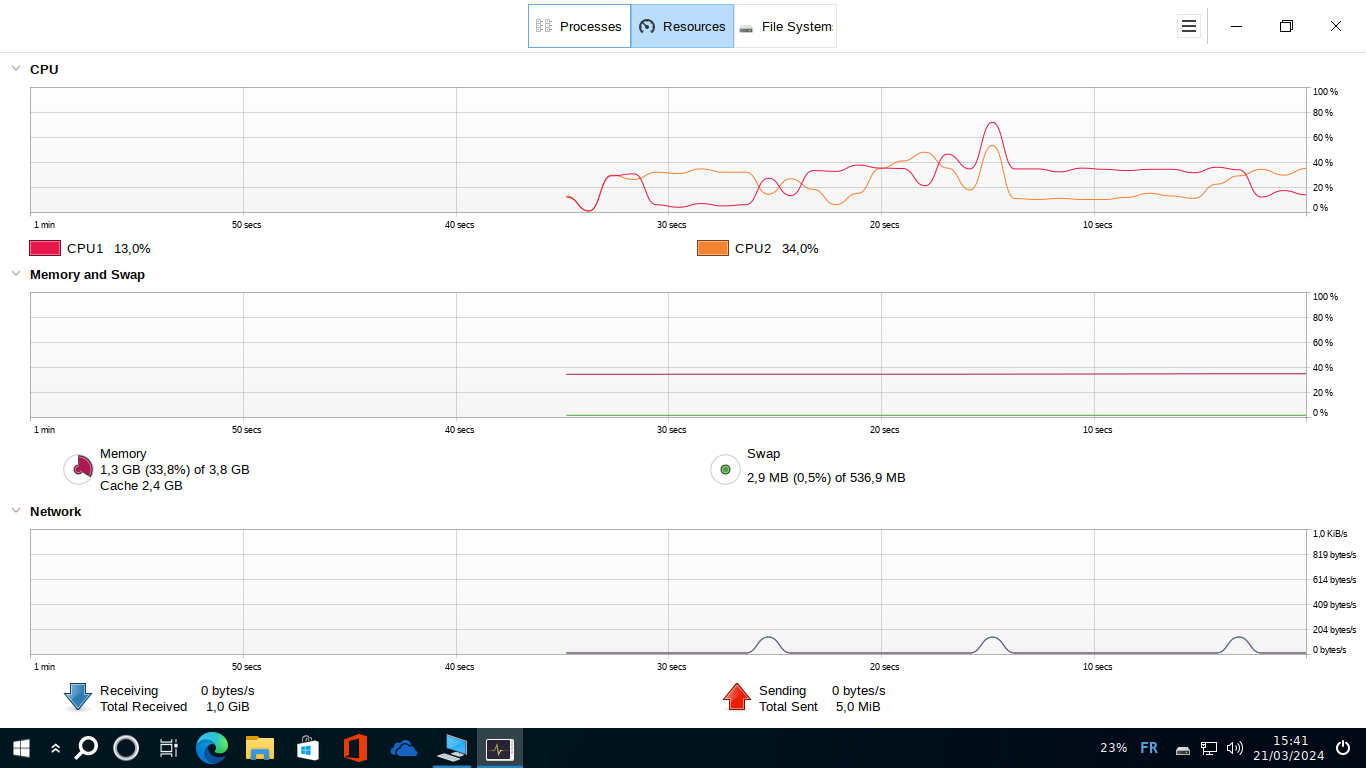This screenshot has width=1366, height=768.
Task: Change the CPU1 red color swatch
Action: pyautogui.click(x=45, y=248)
